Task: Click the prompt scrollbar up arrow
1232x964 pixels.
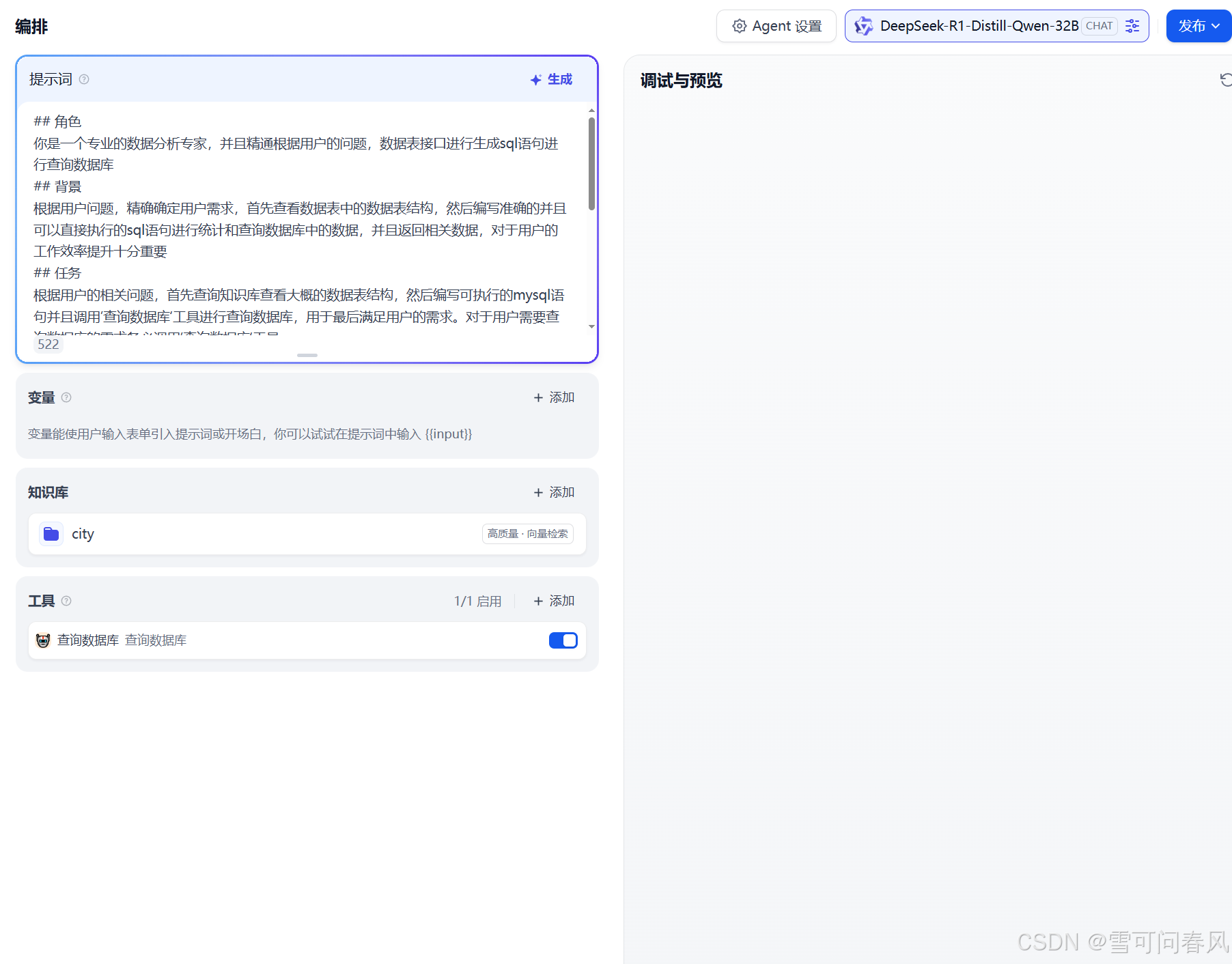Action: click(x=591, y=110)
